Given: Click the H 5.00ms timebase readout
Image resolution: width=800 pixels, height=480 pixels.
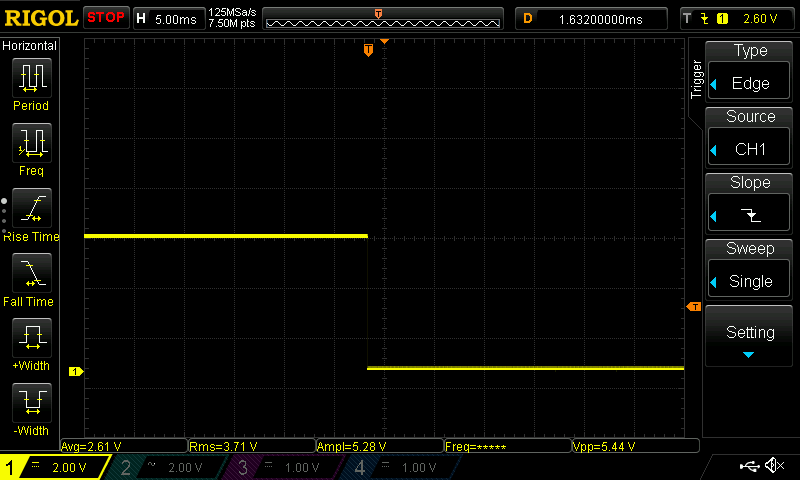Looking at the screenshot, I should pos(167,18).
